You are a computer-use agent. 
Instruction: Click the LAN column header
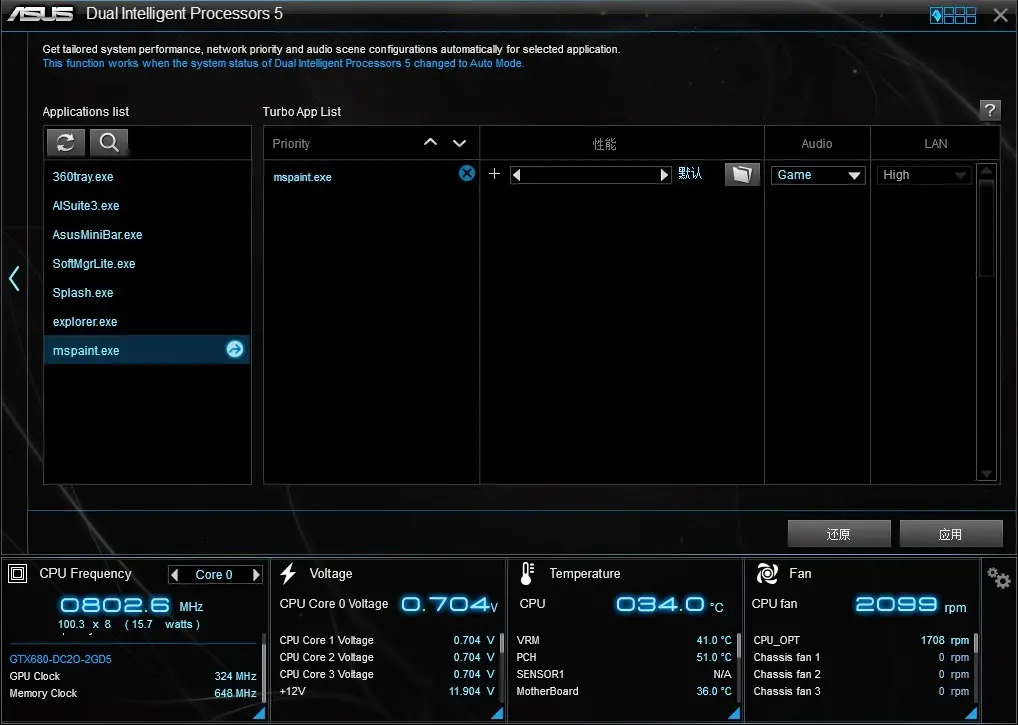[x=936, y=143]
